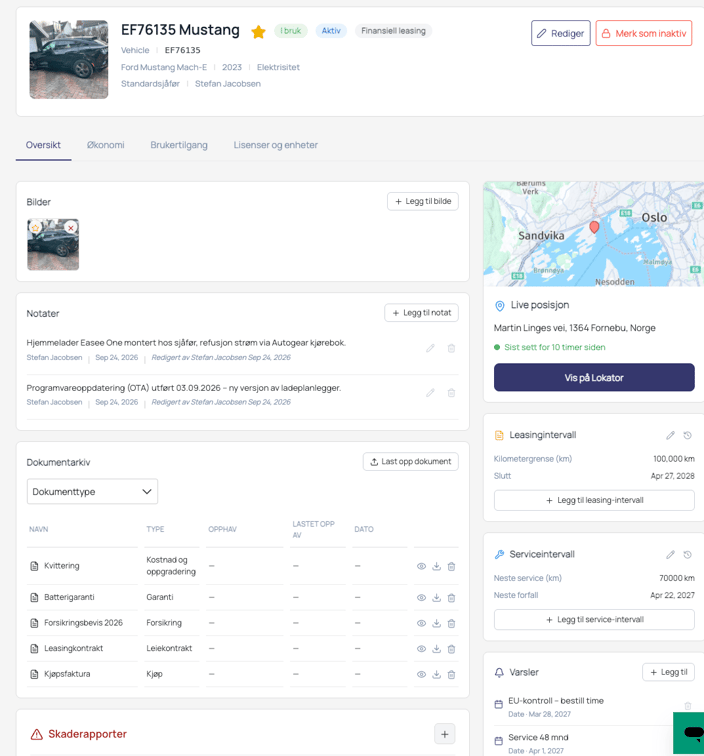Open the chat widget icon

pyautogui.click(x=691, y=733)
